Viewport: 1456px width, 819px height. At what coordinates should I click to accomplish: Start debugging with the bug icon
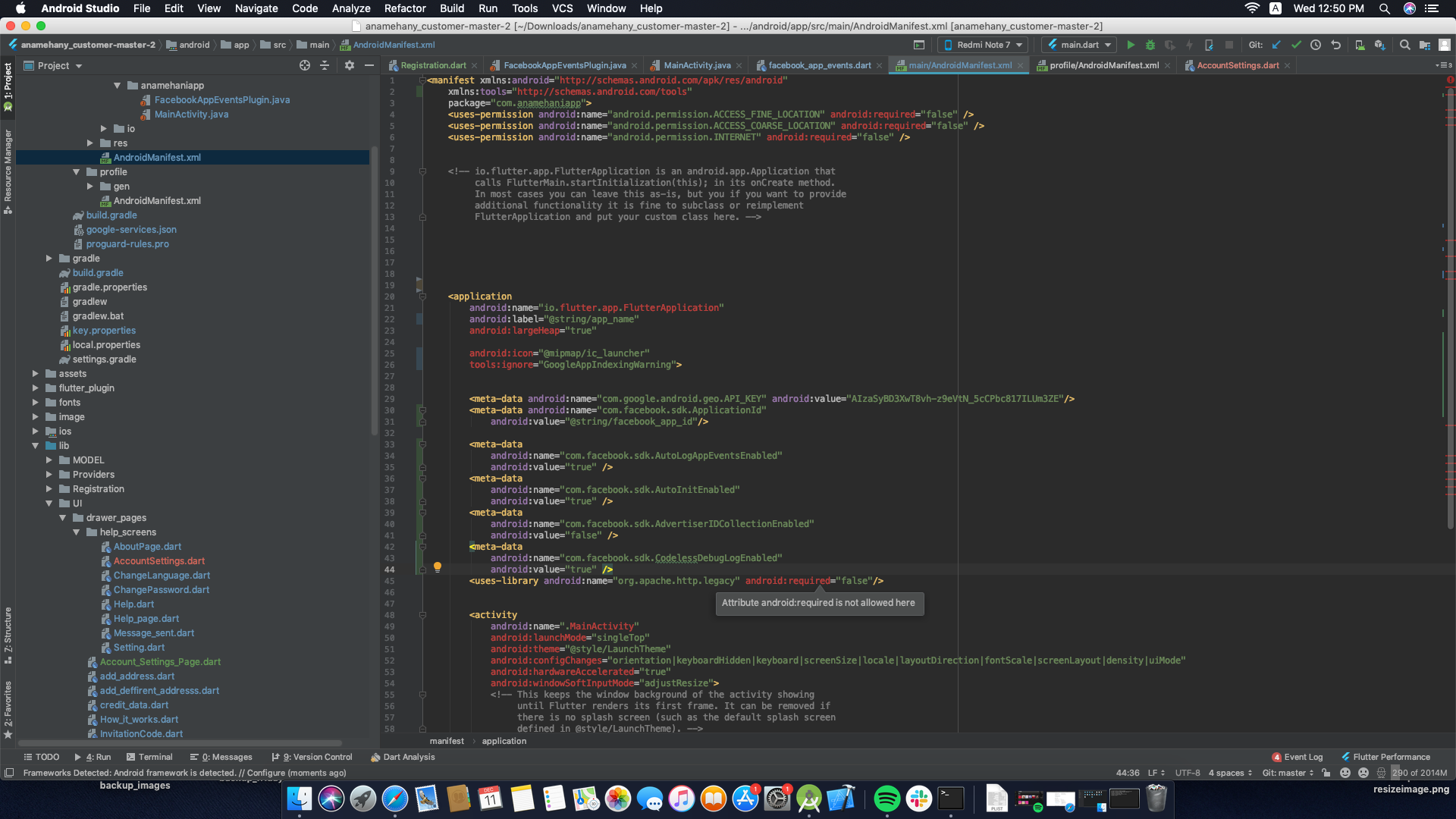point(1151,45)
